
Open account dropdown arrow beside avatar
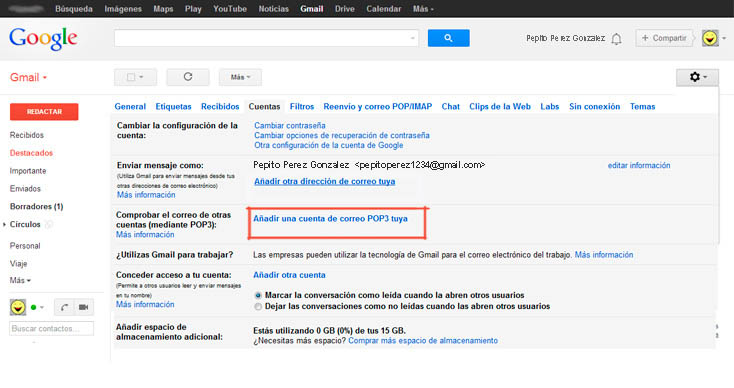(x=724, y=38)
